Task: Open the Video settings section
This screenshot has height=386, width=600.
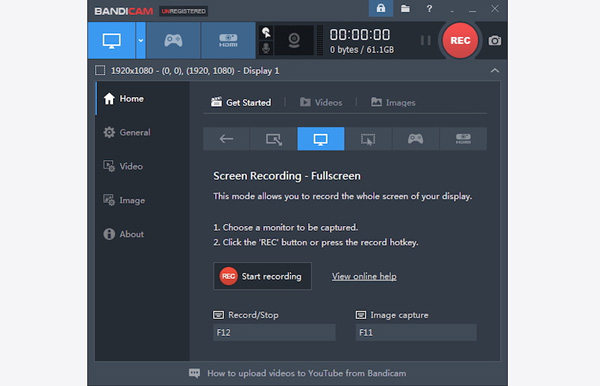Action: [x=142, y=166]
